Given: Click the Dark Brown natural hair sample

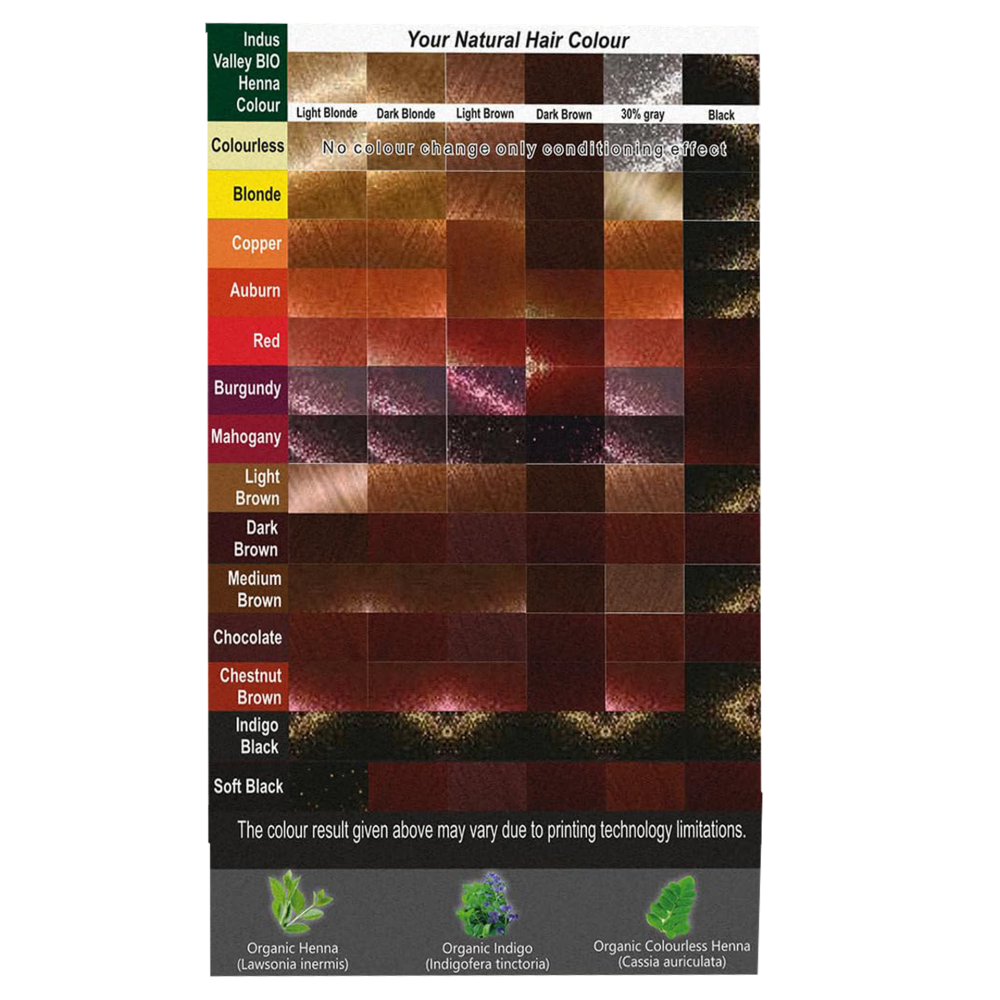Looking at the screenshot, I should click(564, 78).
